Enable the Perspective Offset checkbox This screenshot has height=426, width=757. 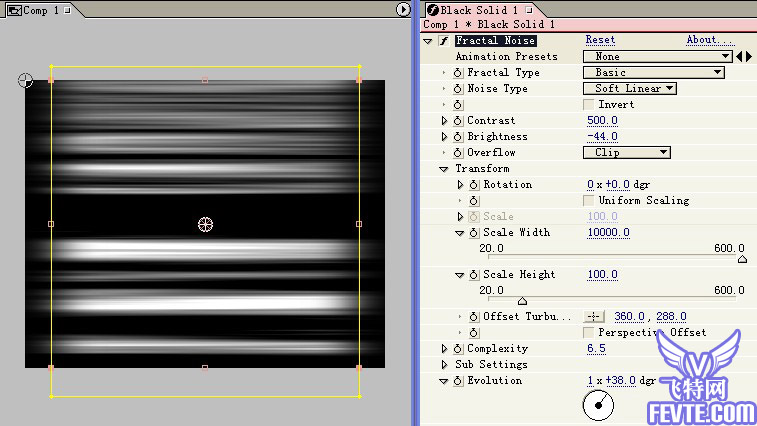(x=589, y=332)
